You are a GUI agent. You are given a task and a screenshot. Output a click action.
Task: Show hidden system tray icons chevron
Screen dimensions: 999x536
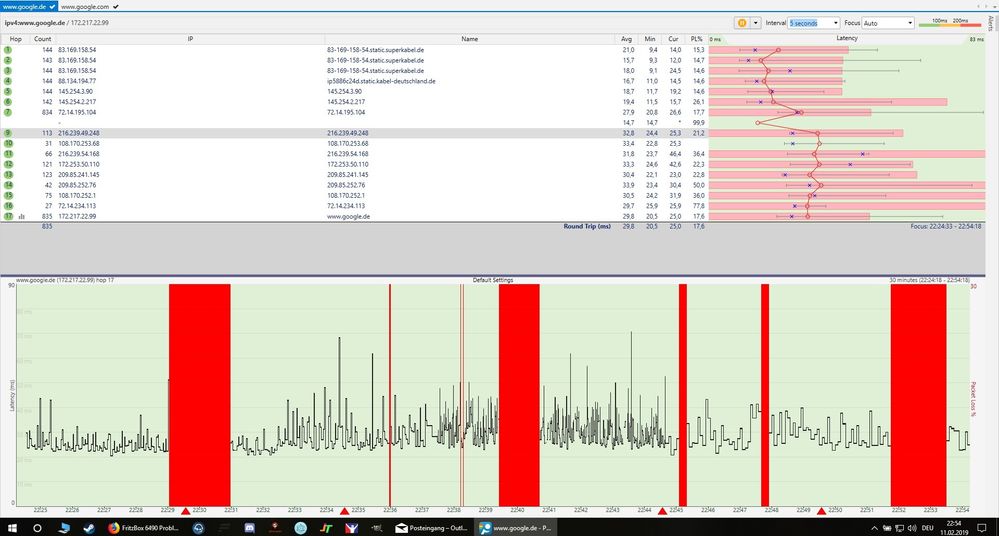coord(874,528)
